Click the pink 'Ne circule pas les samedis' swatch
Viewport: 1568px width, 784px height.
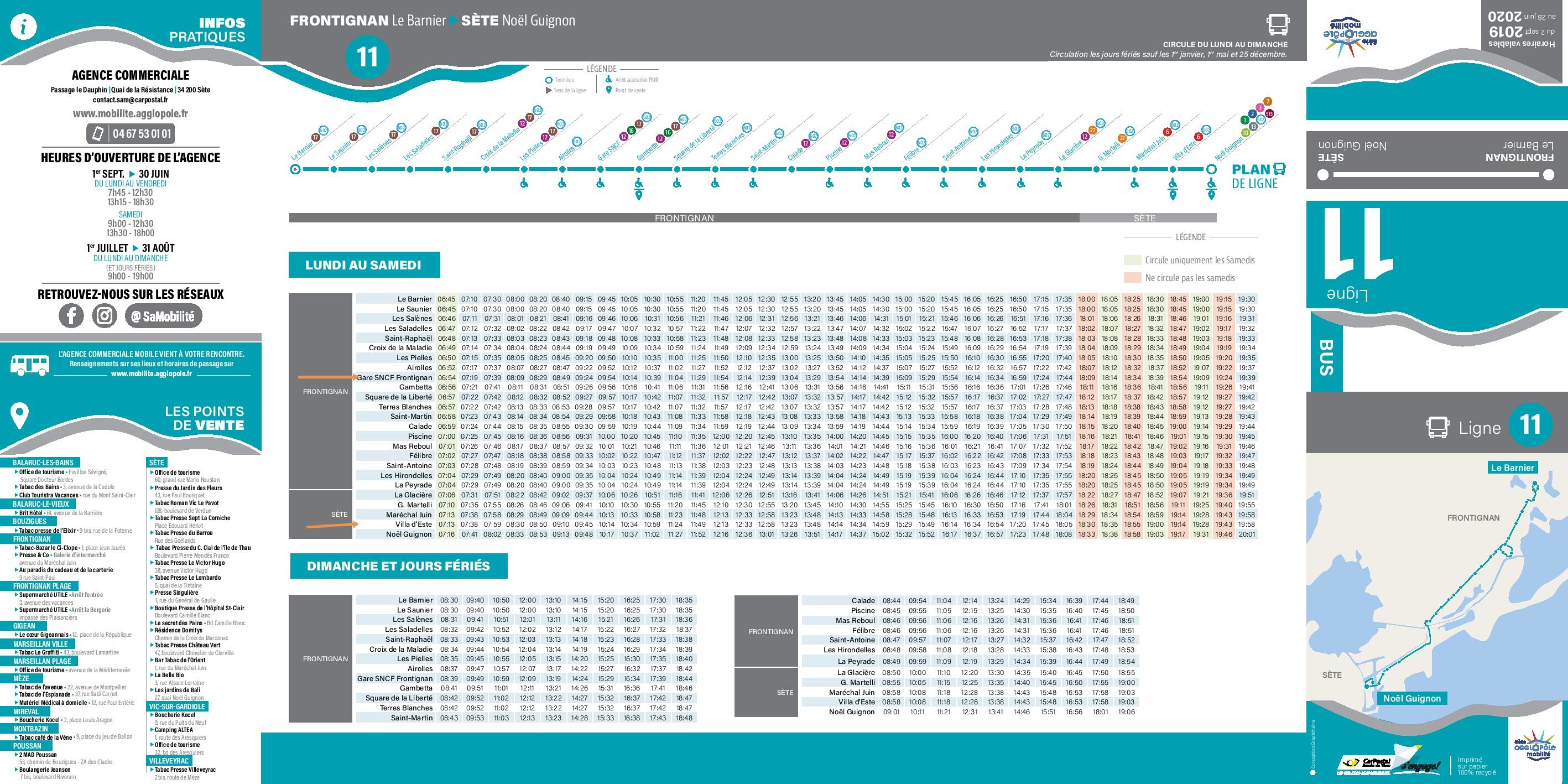point(1132,278)
